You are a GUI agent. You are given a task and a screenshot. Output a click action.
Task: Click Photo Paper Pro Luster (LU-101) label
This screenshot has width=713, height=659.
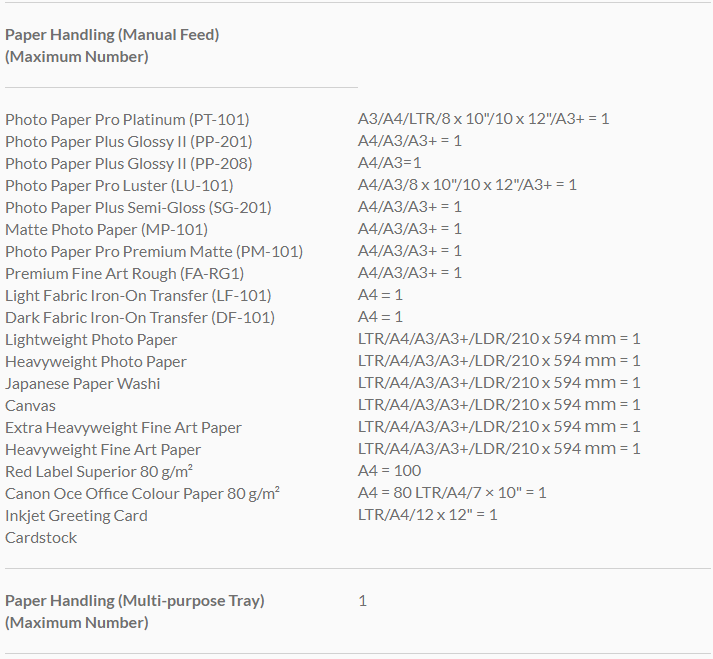(x=119, y=185)
